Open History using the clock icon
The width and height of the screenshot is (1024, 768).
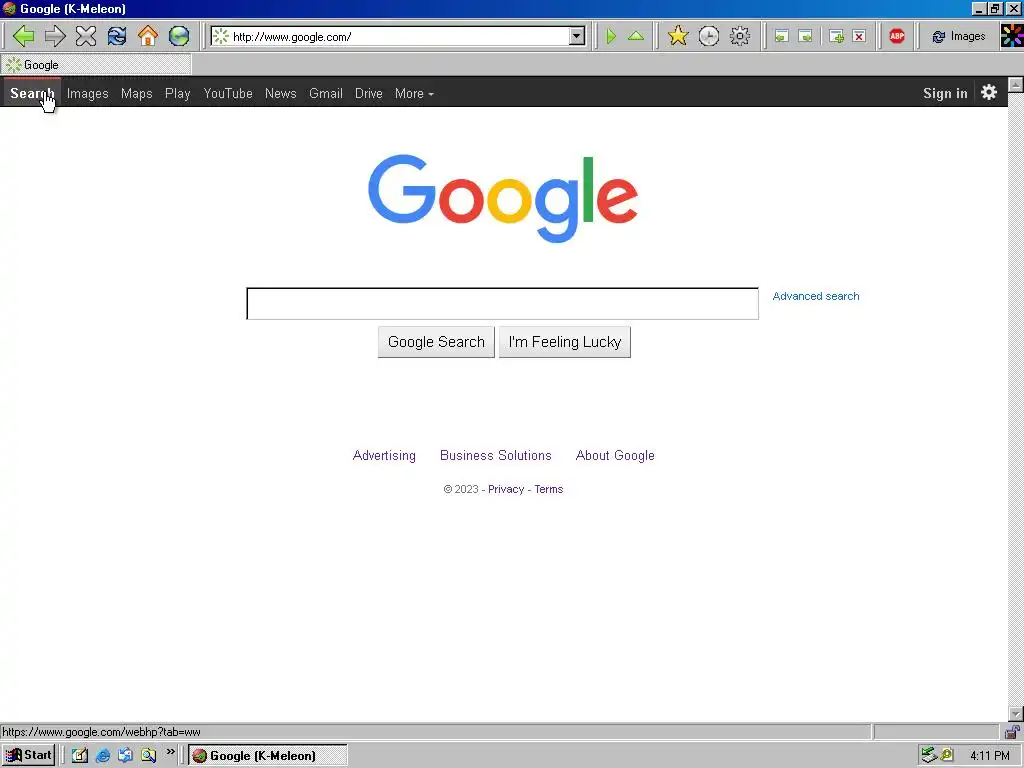[x=709, y=36]
